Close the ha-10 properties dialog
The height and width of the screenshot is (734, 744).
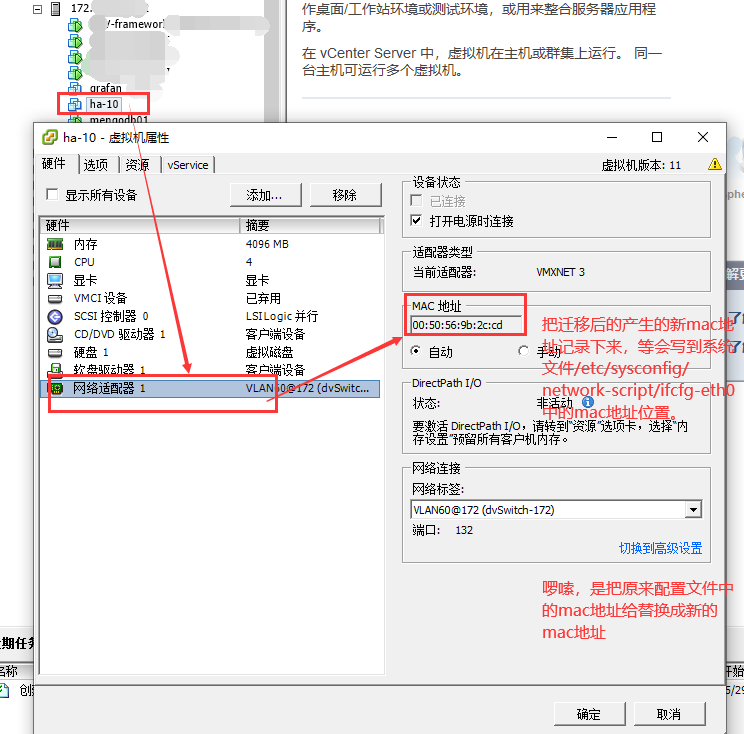pos(703,137)
